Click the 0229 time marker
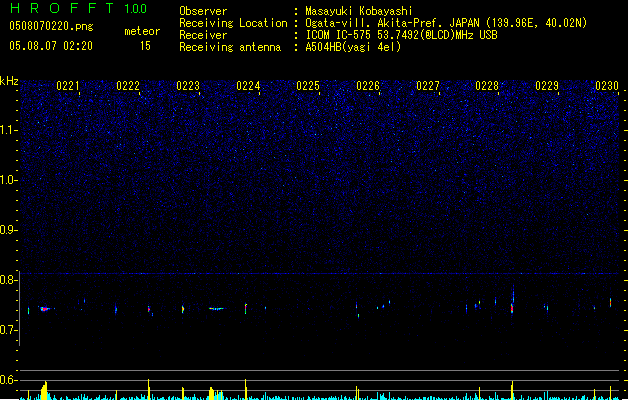Viewport: 629px width, 400px height. click(547, 86)
